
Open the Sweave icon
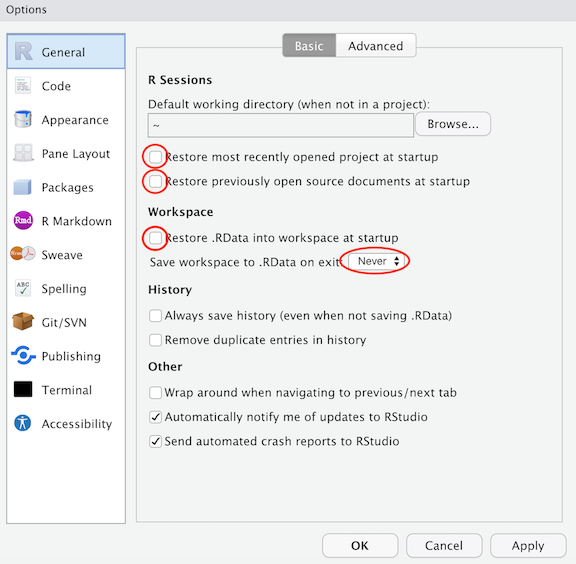point(23,254)
